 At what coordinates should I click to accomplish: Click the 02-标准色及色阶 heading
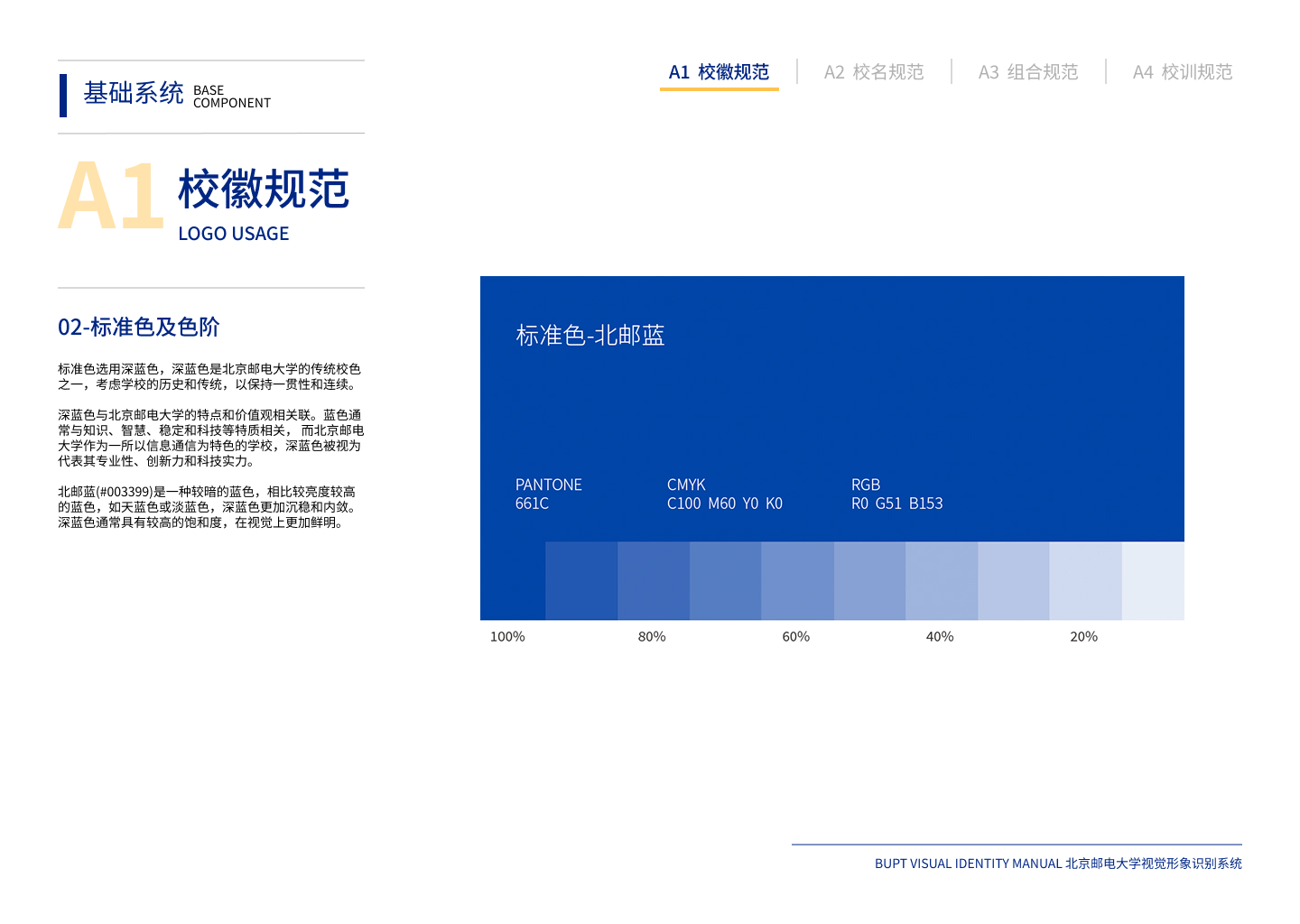(139, 327)
